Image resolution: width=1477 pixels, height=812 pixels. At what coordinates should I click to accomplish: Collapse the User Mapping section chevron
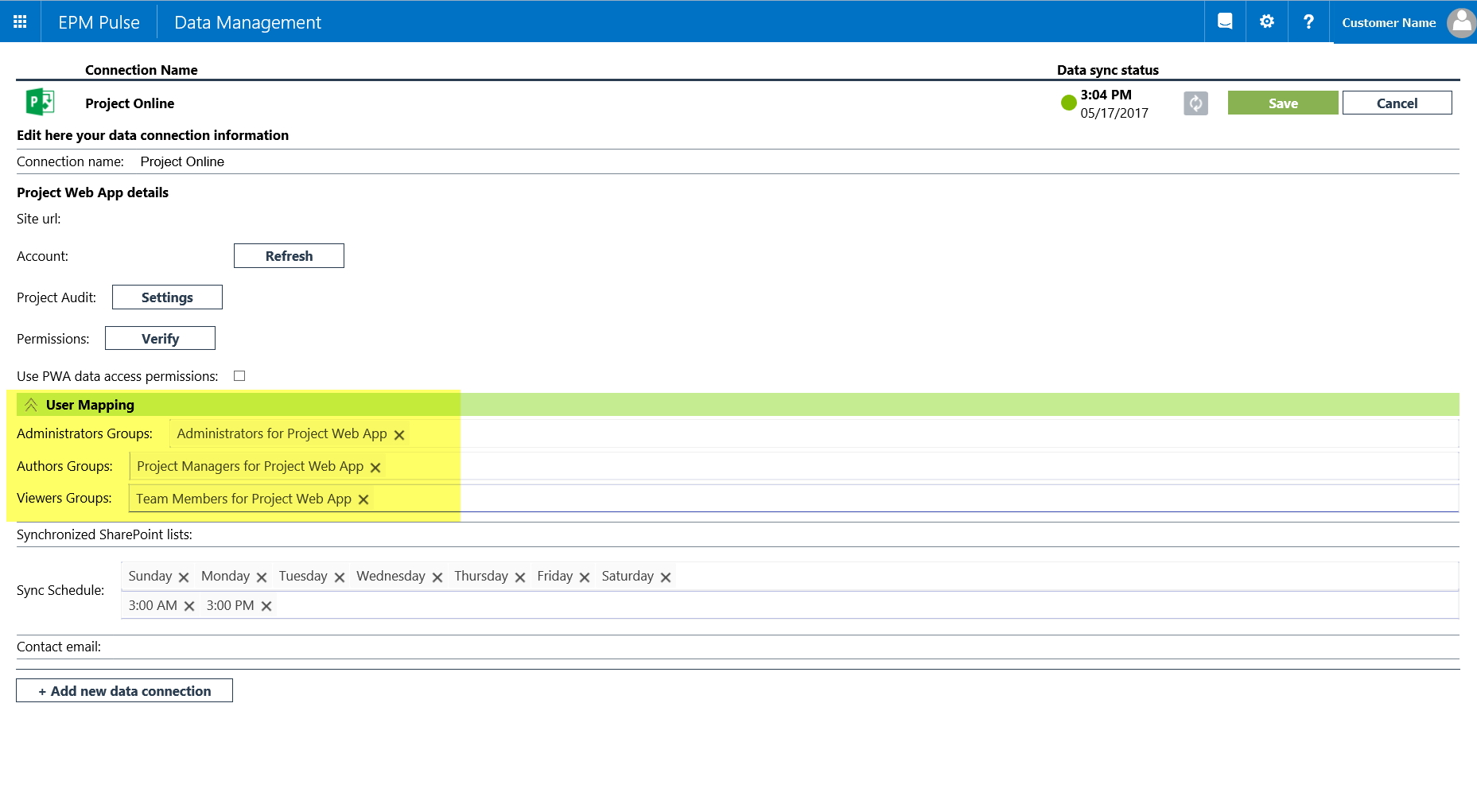tap(31, 405)
